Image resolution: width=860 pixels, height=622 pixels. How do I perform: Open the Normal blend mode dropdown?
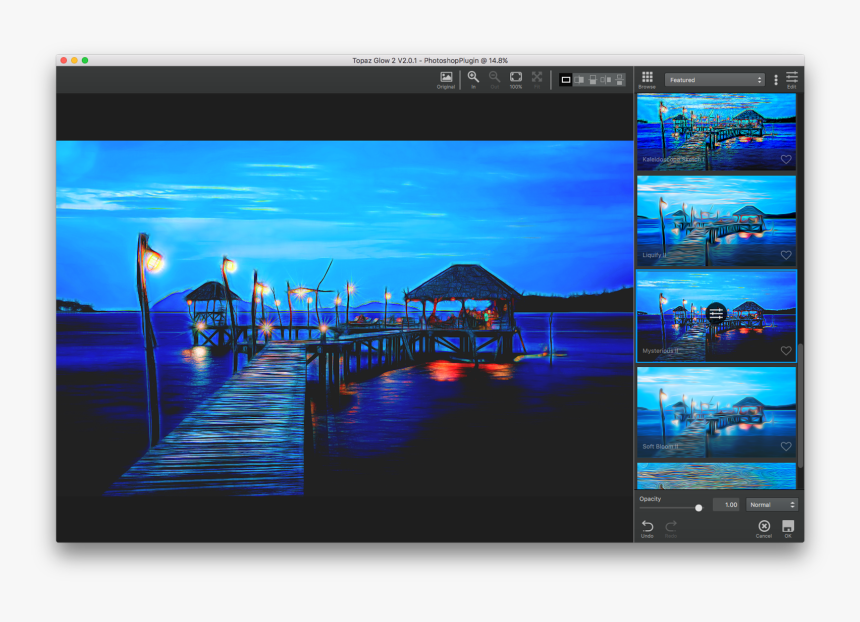tap(770, 505)
